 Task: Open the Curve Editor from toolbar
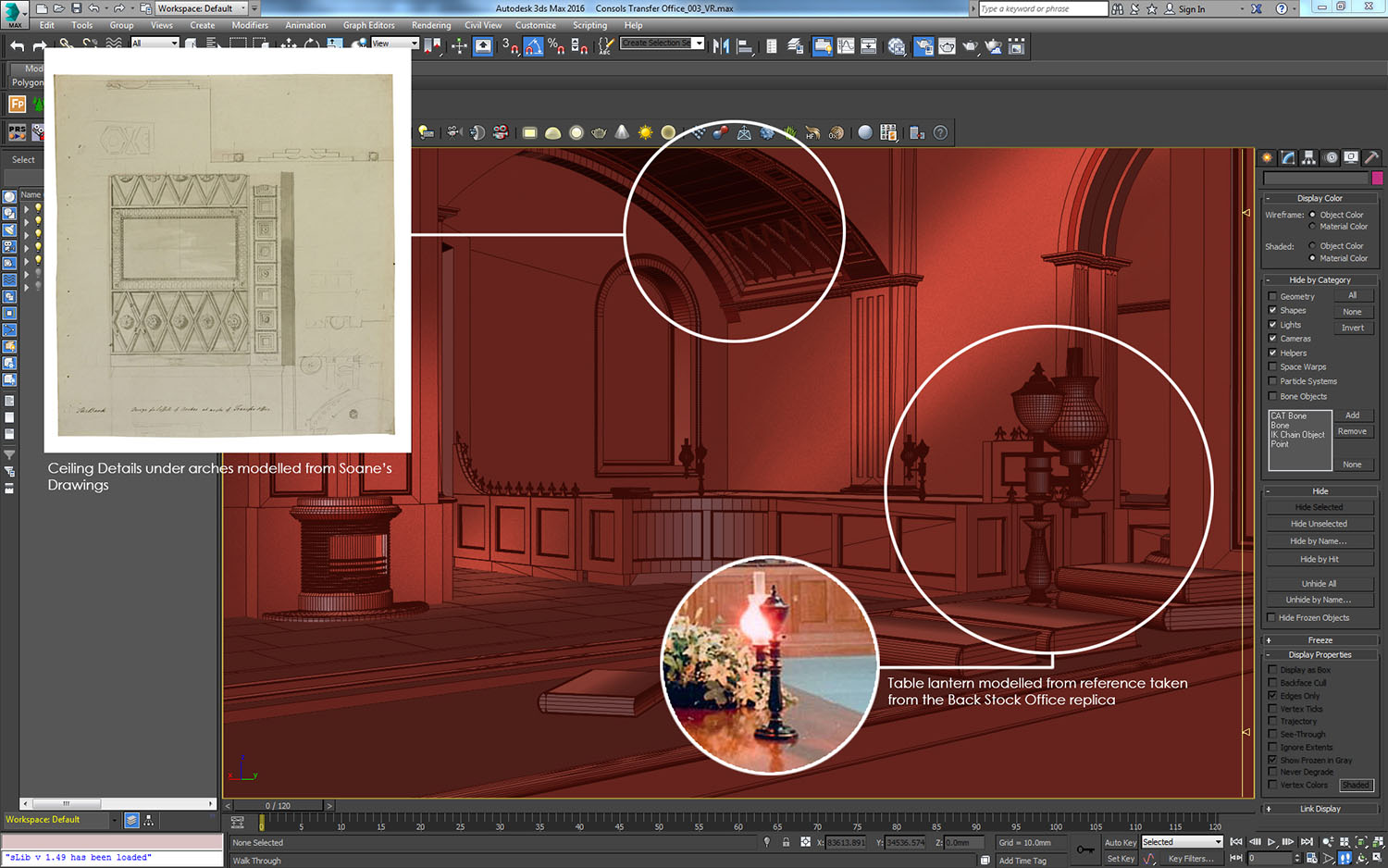846,45
